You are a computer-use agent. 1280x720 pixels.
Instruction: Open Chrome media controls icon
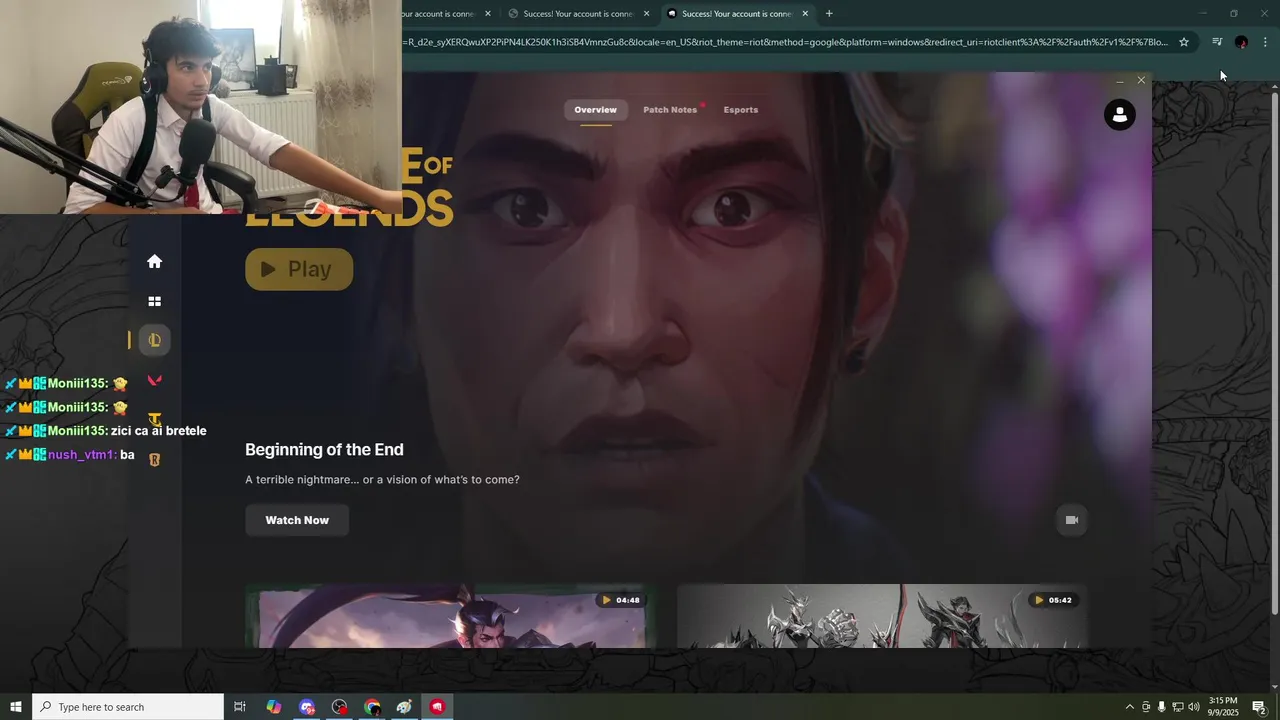(1217, 42)
